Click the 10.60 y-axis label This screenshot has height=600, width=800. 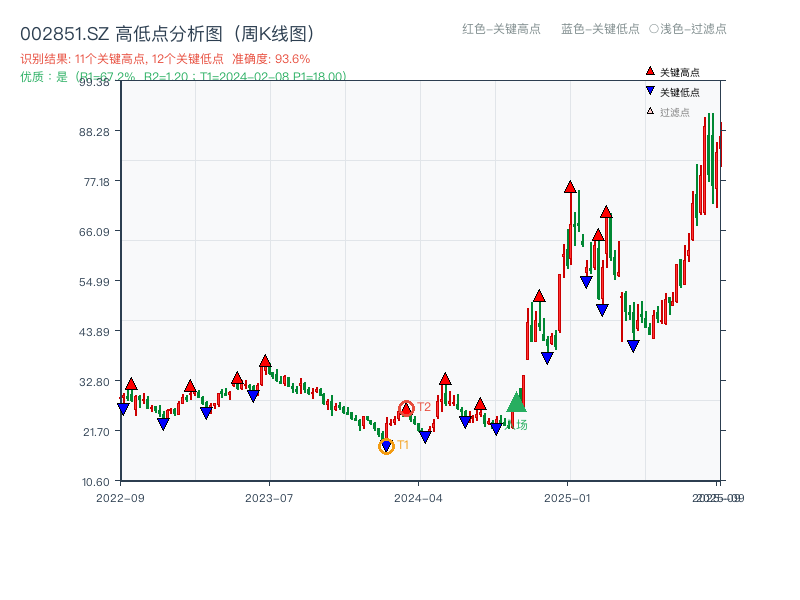tap(95, 482)
